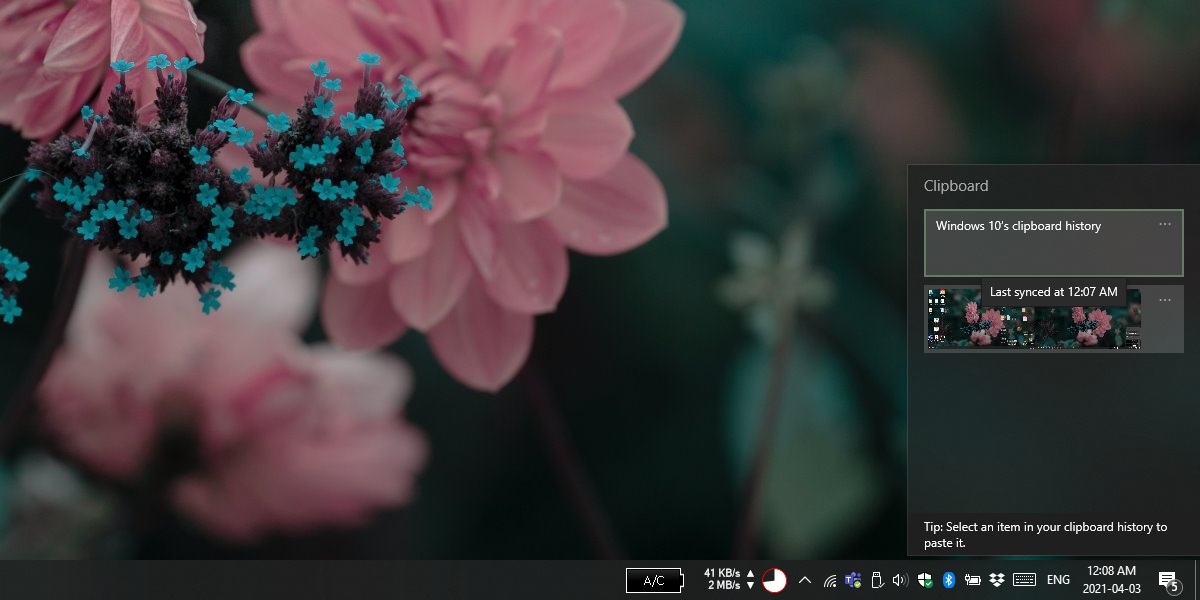1200x600 pixels.
Task: Click the Clipboard panel title
Action: tap(956, 186)
